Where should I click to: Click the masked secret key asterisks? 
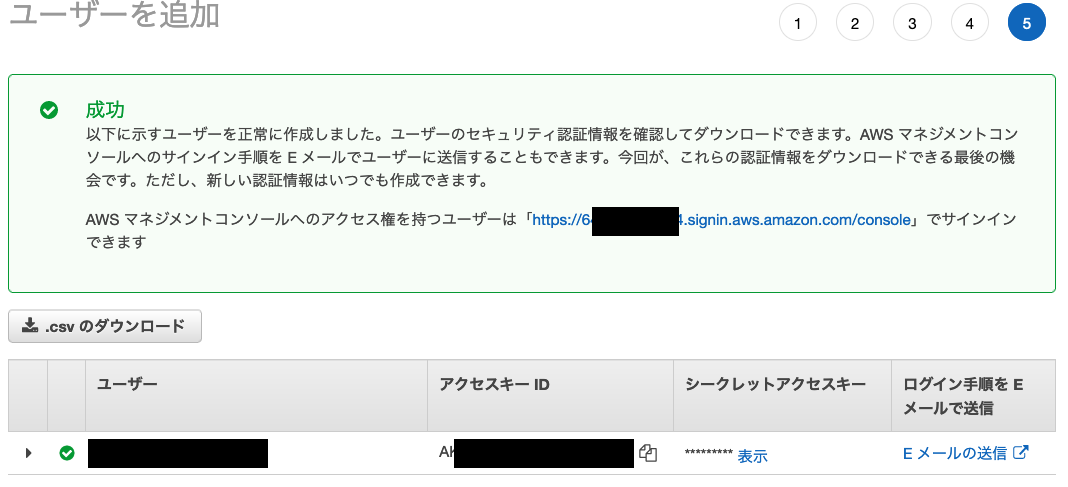709,454
